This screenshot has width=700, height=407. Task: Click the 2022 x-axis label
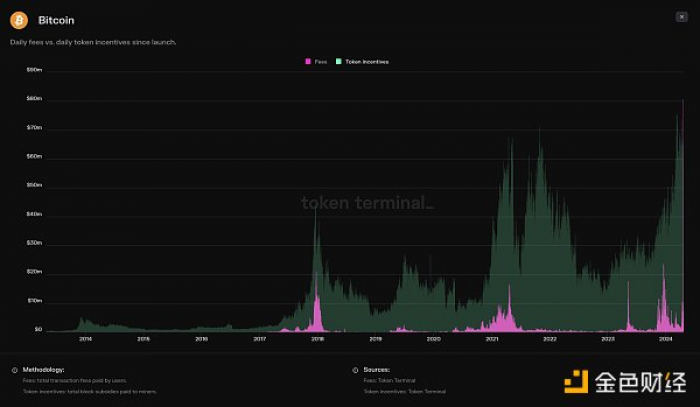coord(550,339)
